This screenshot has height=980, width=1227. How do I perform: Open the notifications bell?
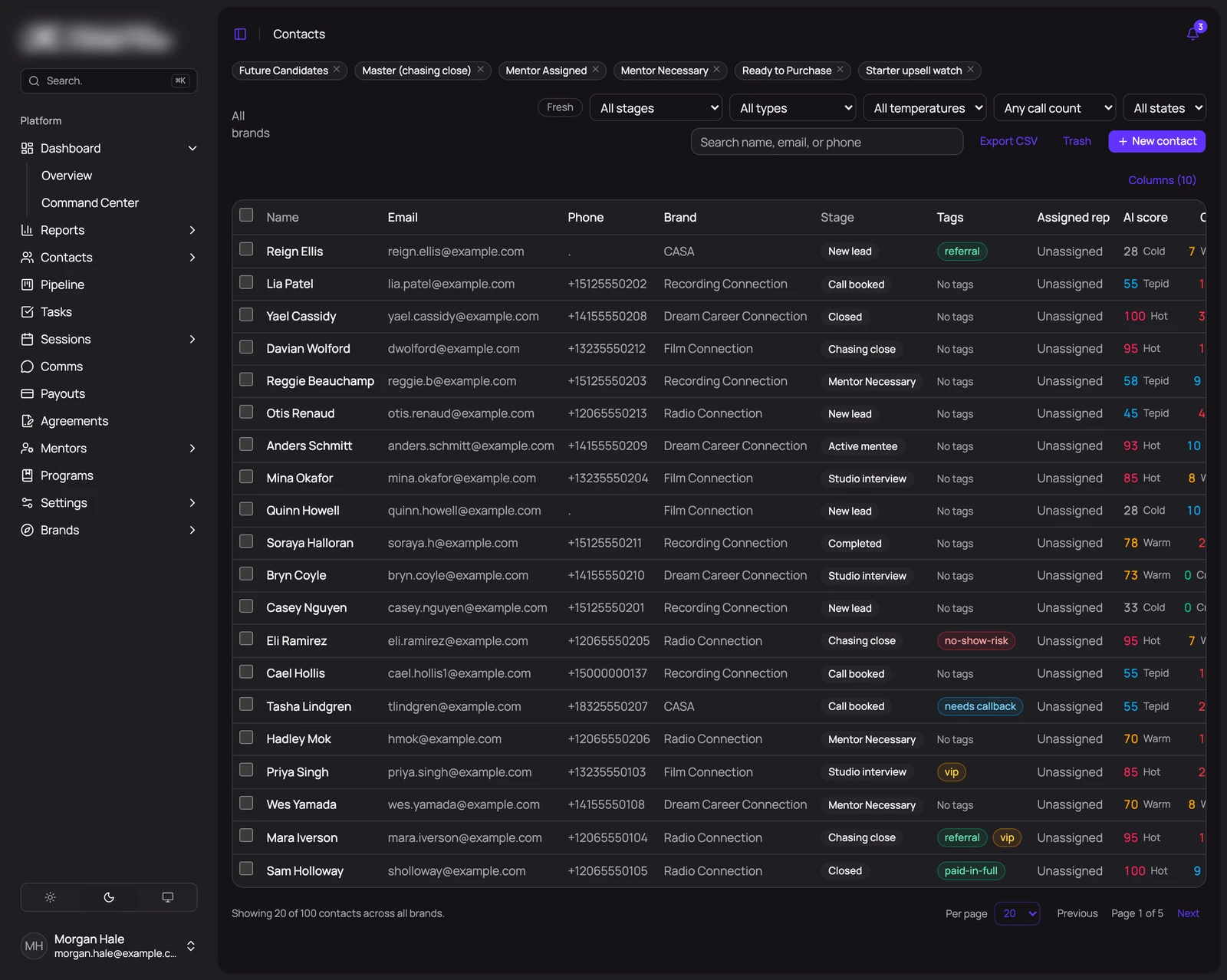[1192, 34]
